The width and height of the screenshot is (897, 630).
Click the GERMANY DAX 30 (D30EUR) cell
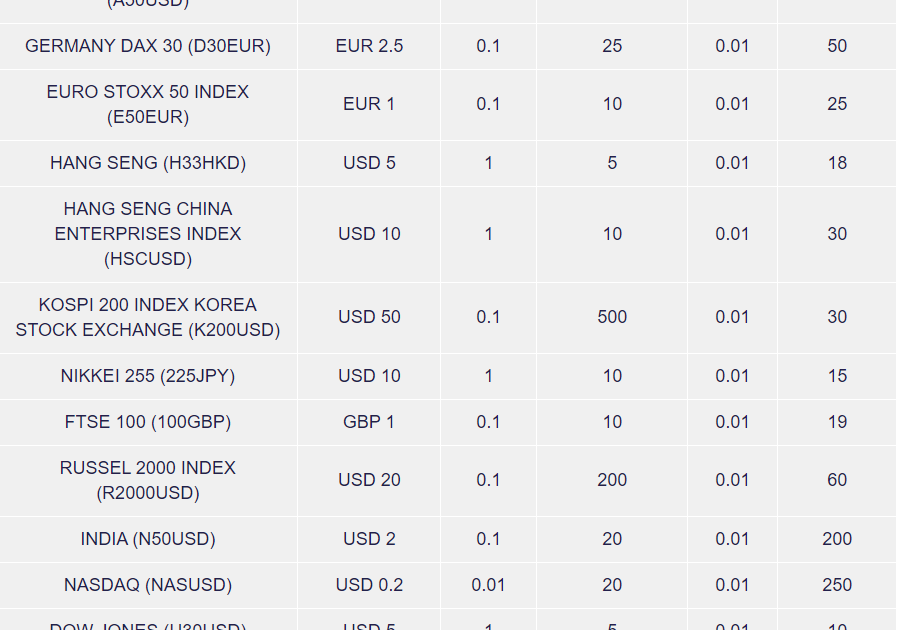(x=148, y=46)
